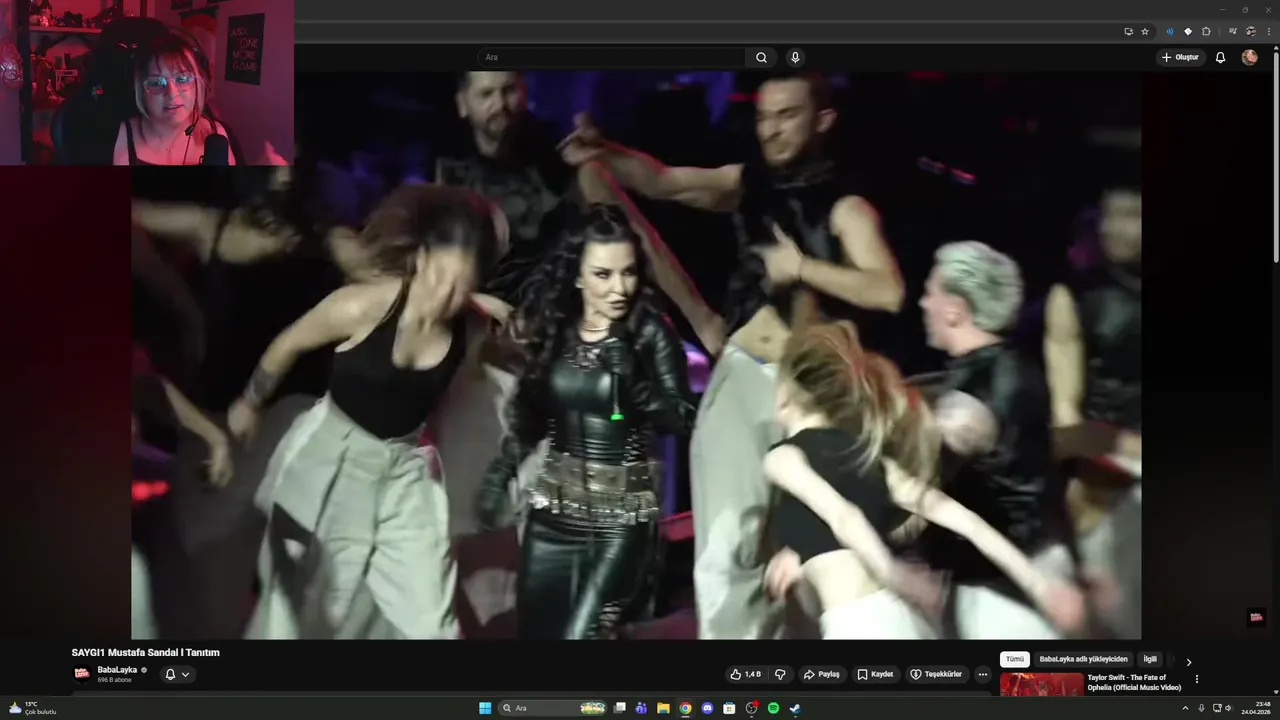Like the video (1,4 B)
Image resolution: width=1280 pixels, height=720 pixels.
pos(747,674)
